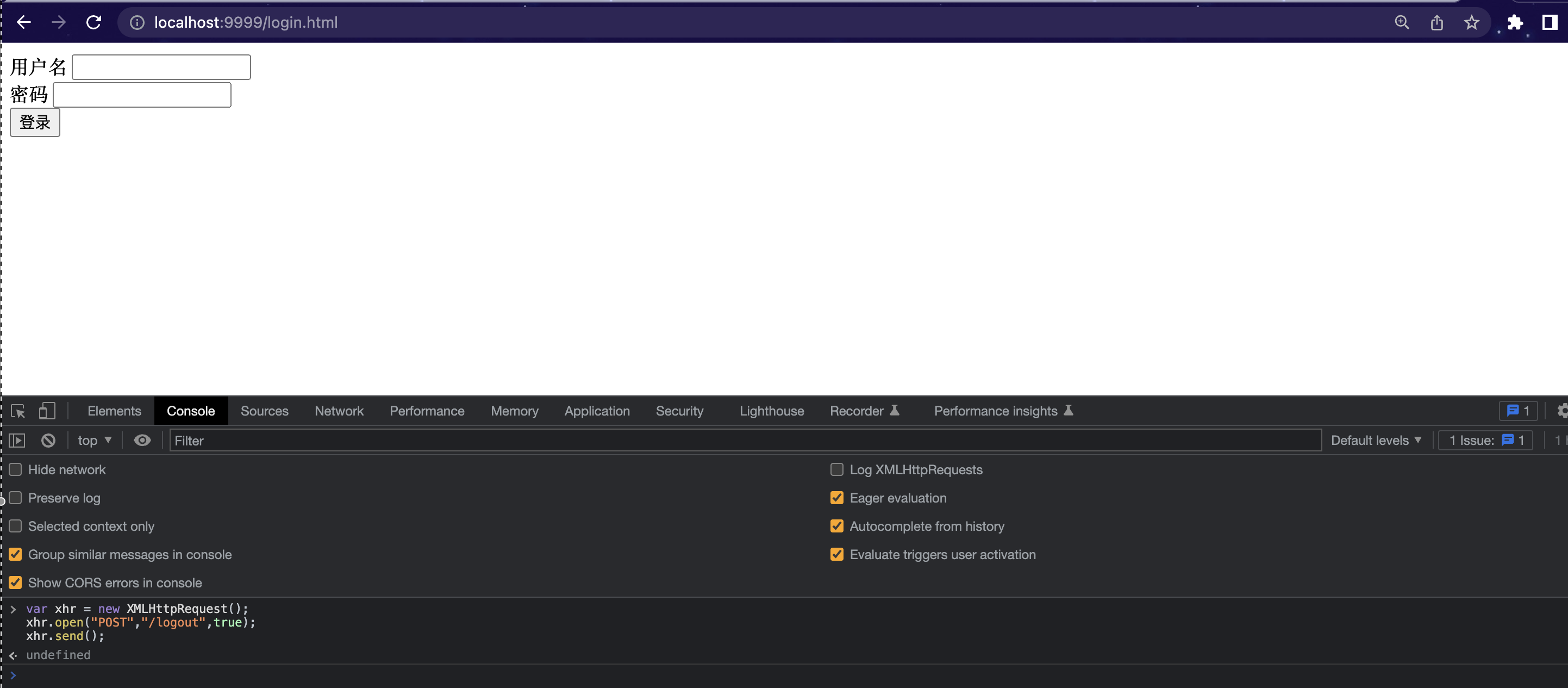Screen dimensions: 1568x688
Task: Reload the page using refresh icon
Action: pos(93,22)
